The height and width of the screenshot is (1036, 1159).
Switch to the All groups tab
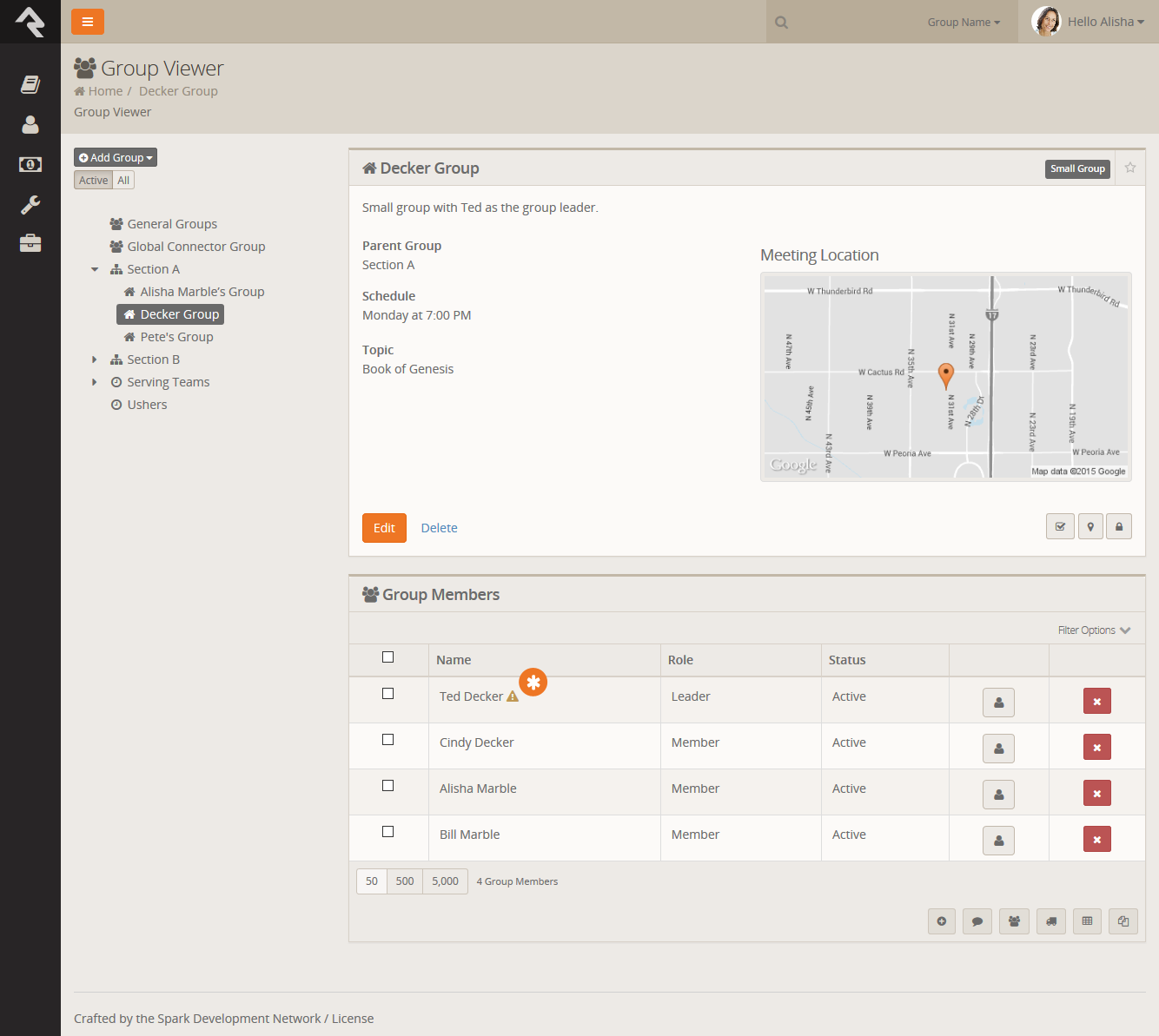tap(123, 181)
